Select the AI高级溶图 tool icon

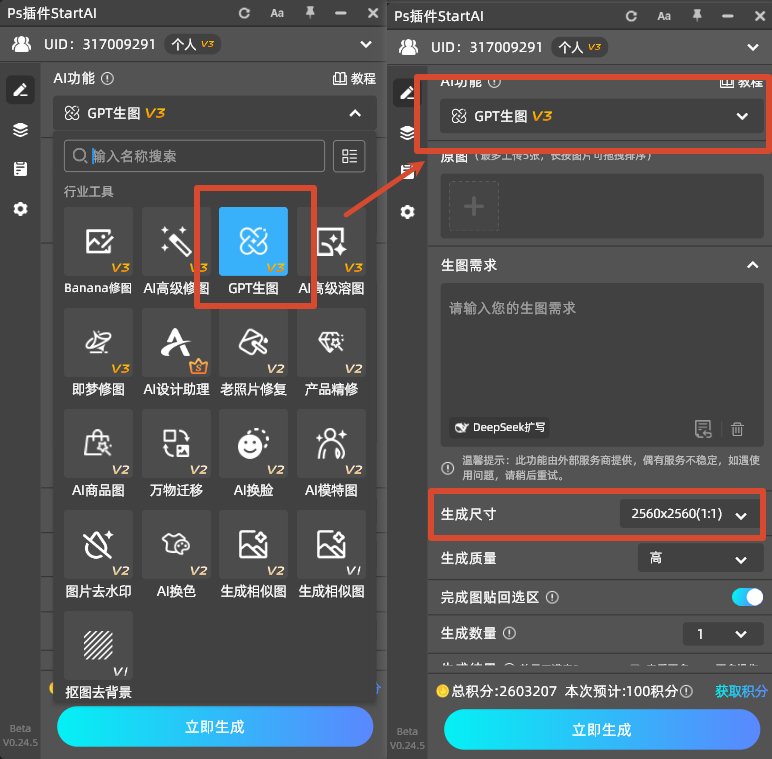pyautogui.click(x=331, y=241)
